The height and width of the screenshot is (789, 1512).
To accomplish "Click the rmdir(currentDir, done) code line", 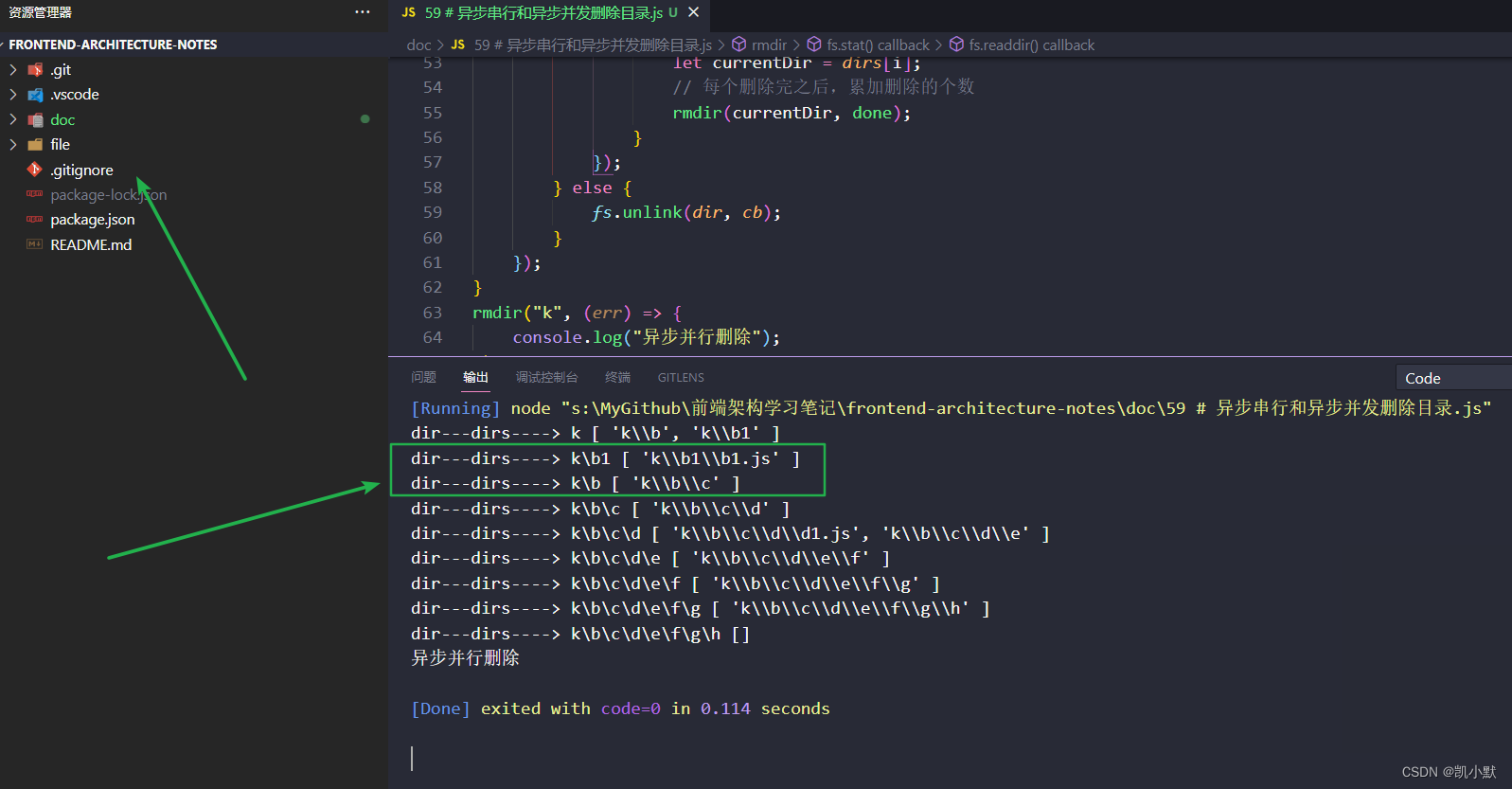I will click(x=792, y=113).
